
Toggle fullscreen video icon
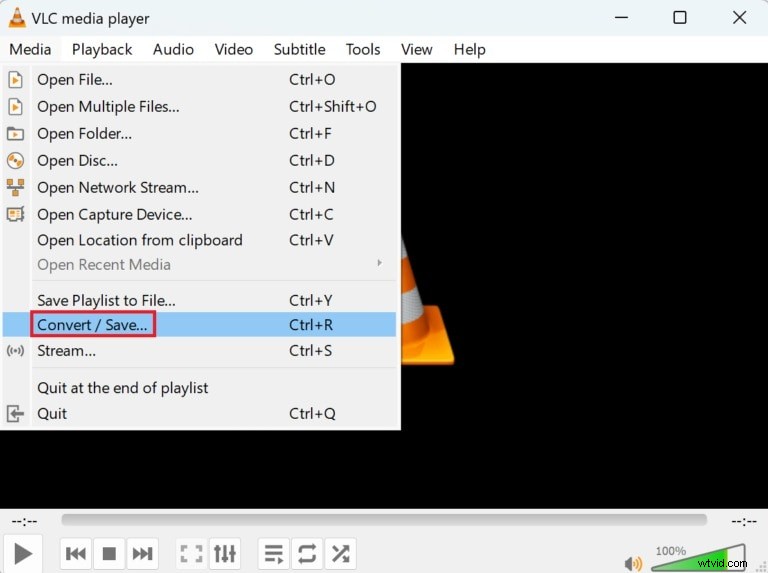(191, 554)
